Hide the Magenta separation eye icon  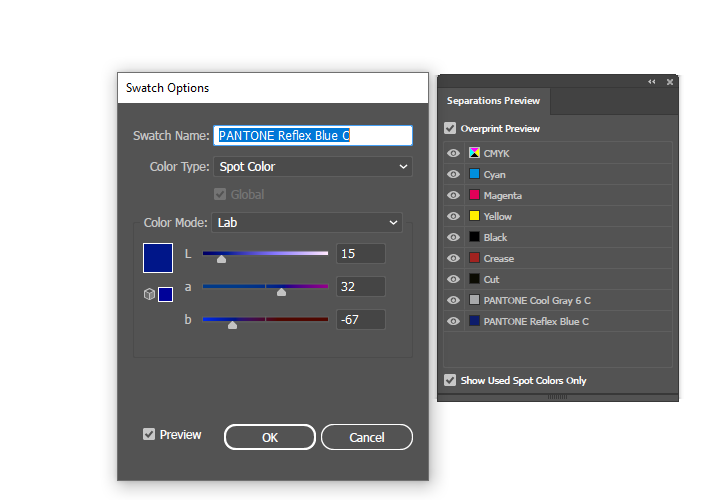453,195
